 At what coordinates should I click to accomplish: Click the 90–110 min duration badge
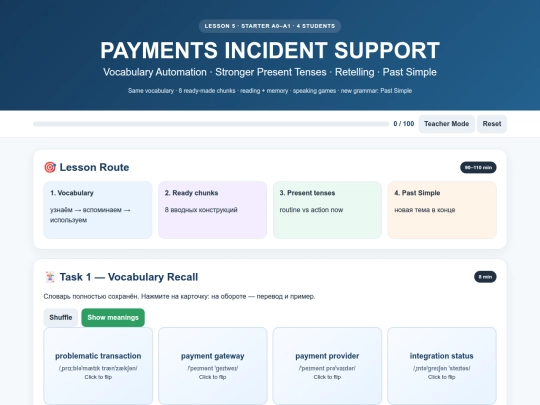(478, 167)
